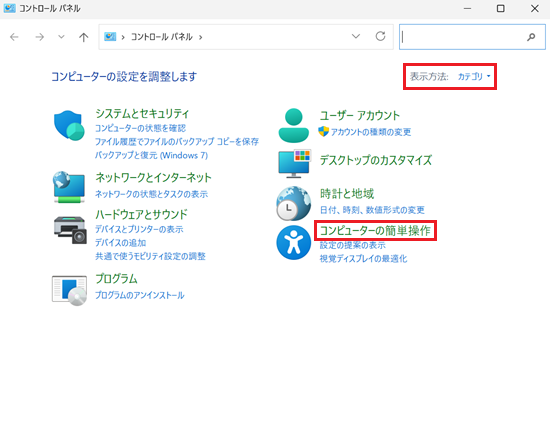Open ファイル履歴でファイルのバックアップ コピーを保存 link
Image resolution: width=550 pixels, height=424 pixels.
pos(177,142)
